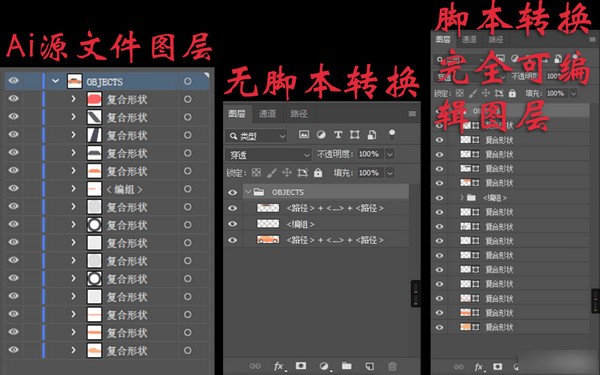Select <编组> layer name in 无脚本转换 panel
The width and height of the screenshot is (600, 375).
tap(300, 224)
